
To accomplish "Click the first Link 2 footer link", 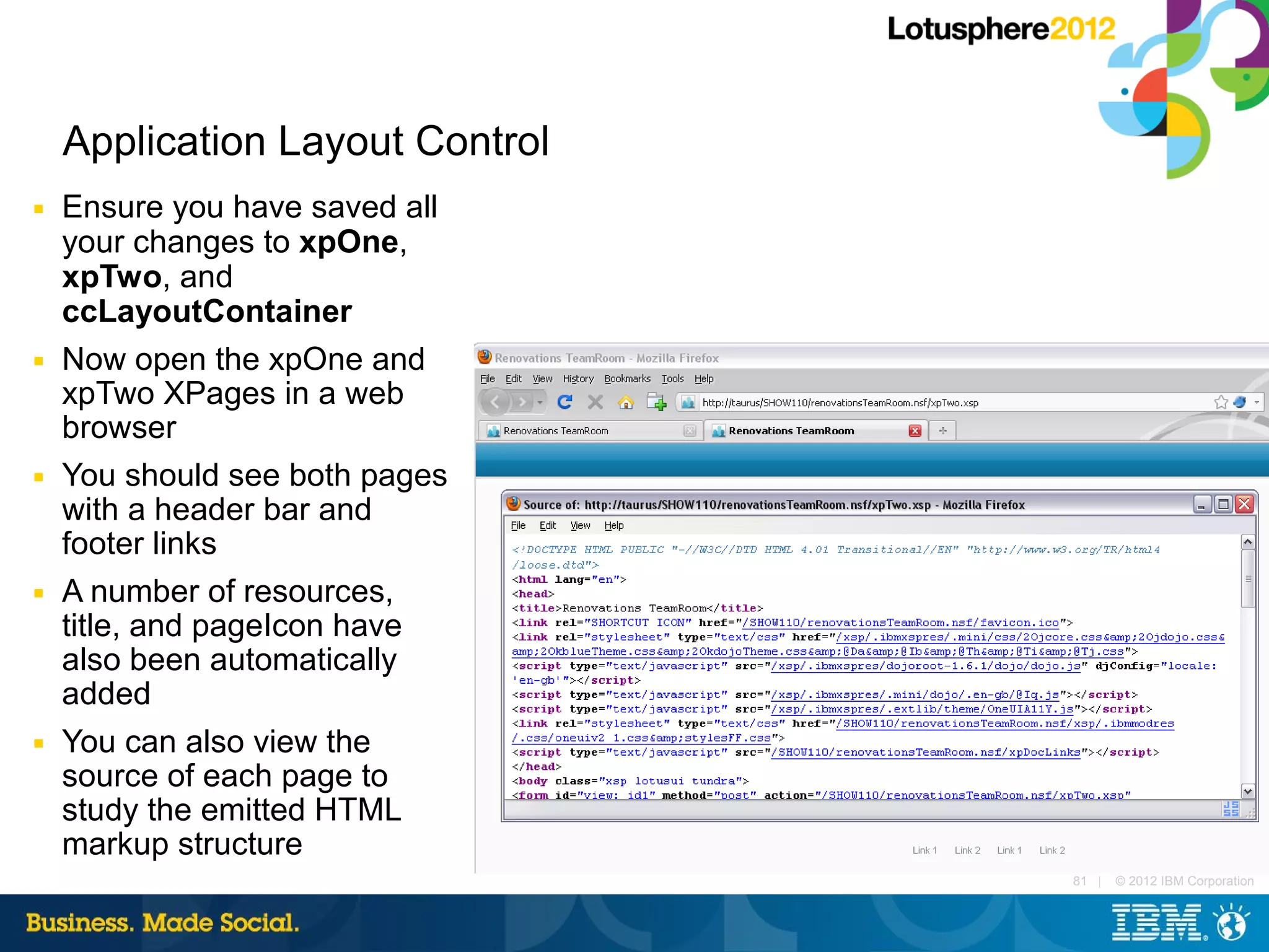I will (x=967, y=850).
